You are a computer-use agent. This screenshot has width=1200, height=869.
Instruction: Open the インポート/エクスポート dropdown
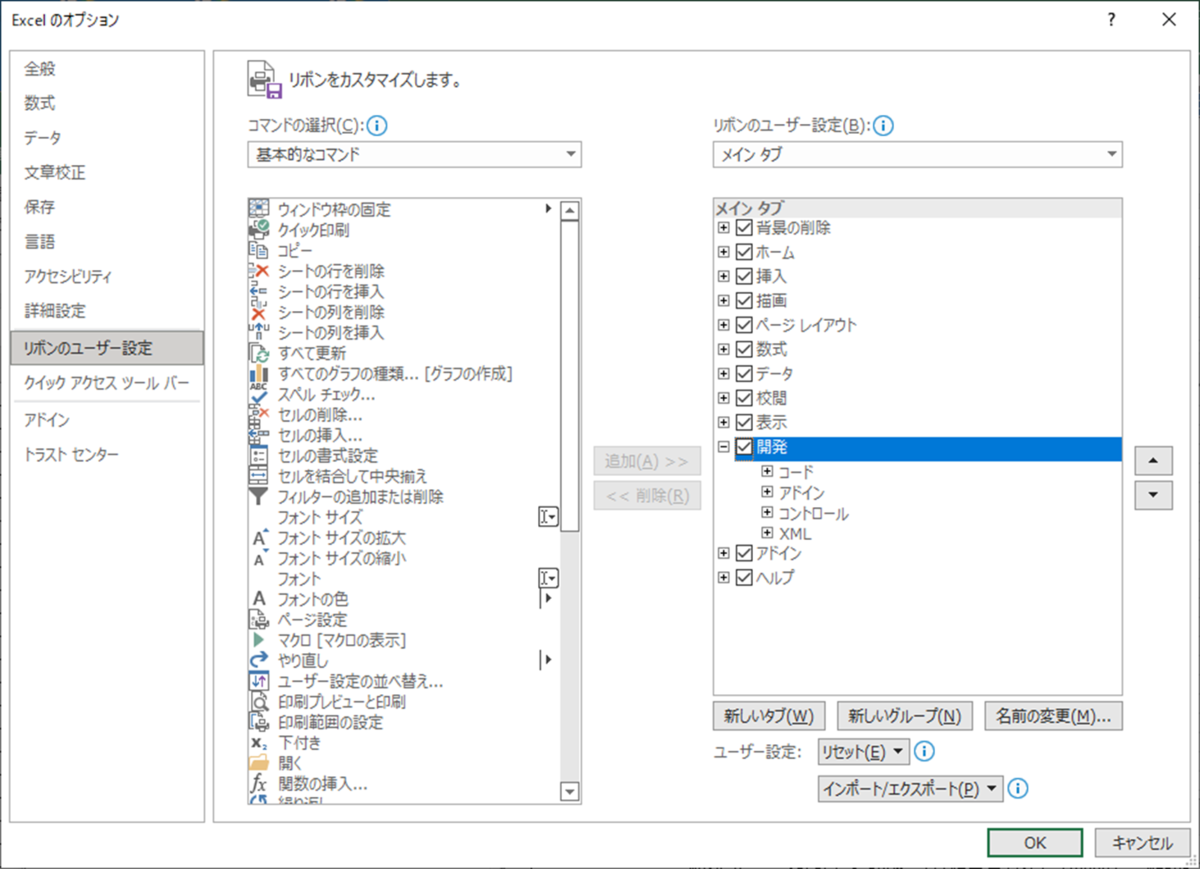click(910, 789)
